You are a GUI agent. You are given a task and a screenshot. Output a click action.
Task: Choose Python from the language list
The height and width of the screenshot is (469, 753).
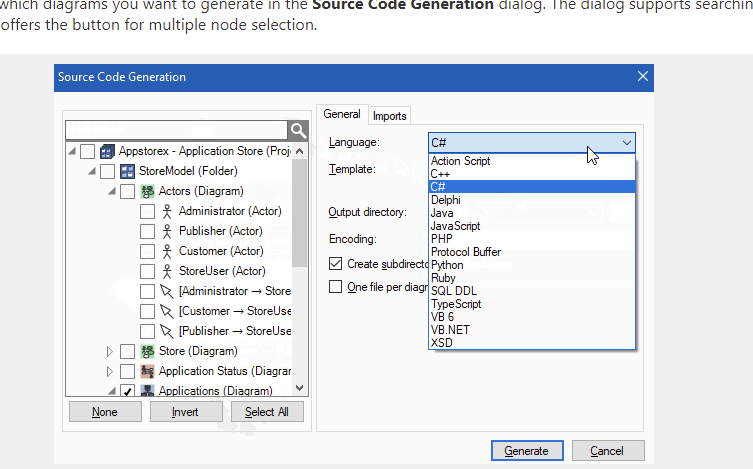click(447, 265)
